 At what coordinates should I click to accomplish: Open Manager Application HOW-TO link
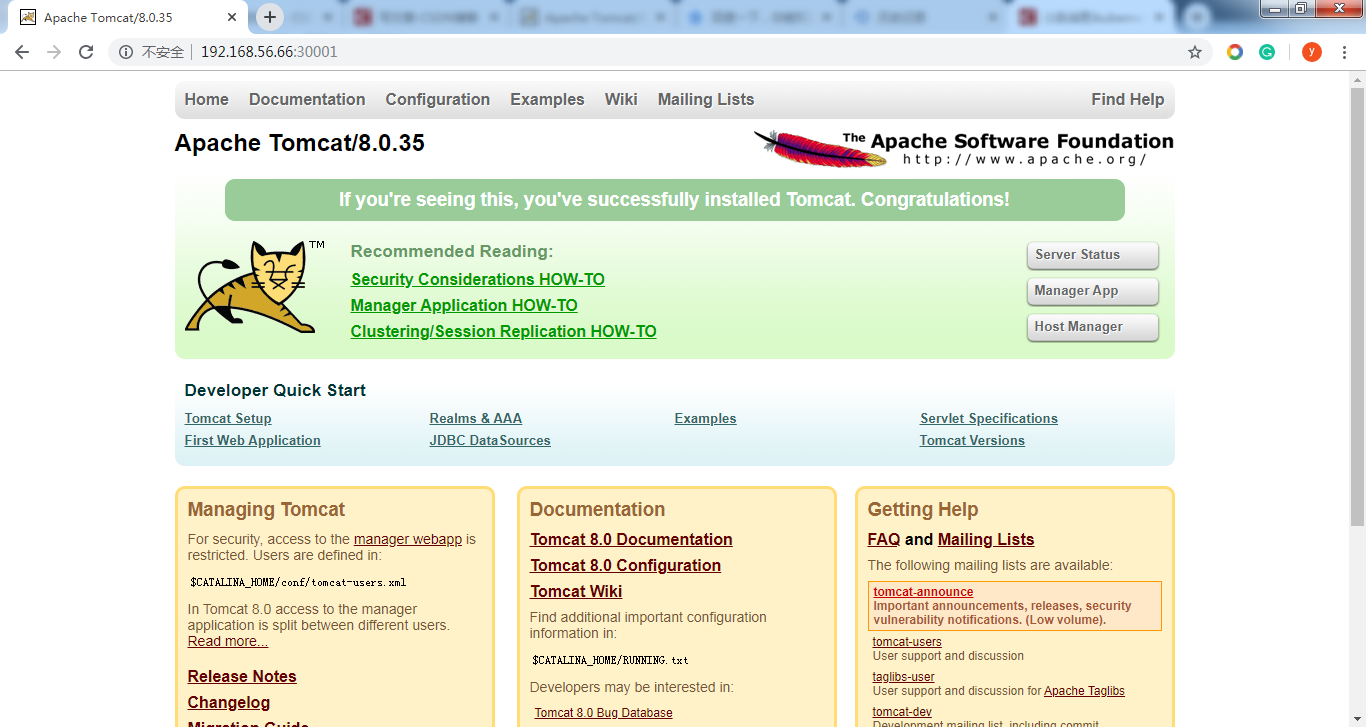coord(464,305)
